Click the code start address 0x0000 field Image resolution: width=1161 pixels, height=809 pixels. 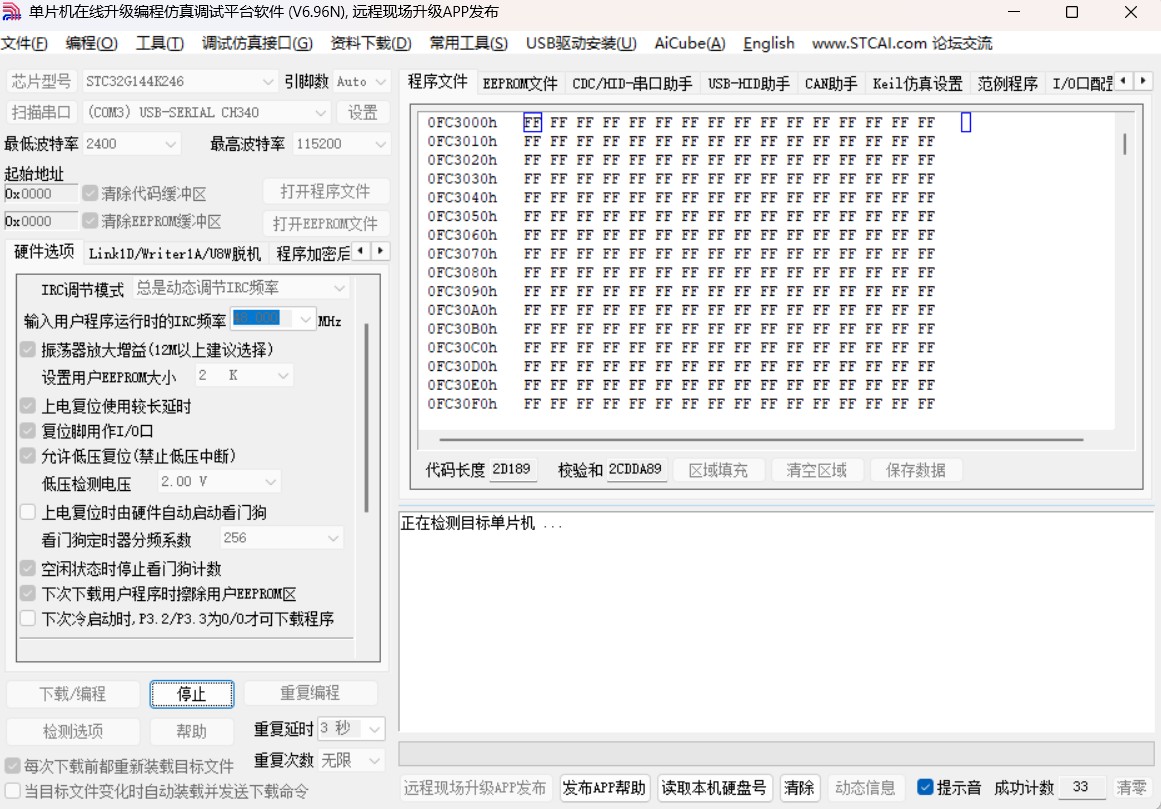[x=40, y=193]
